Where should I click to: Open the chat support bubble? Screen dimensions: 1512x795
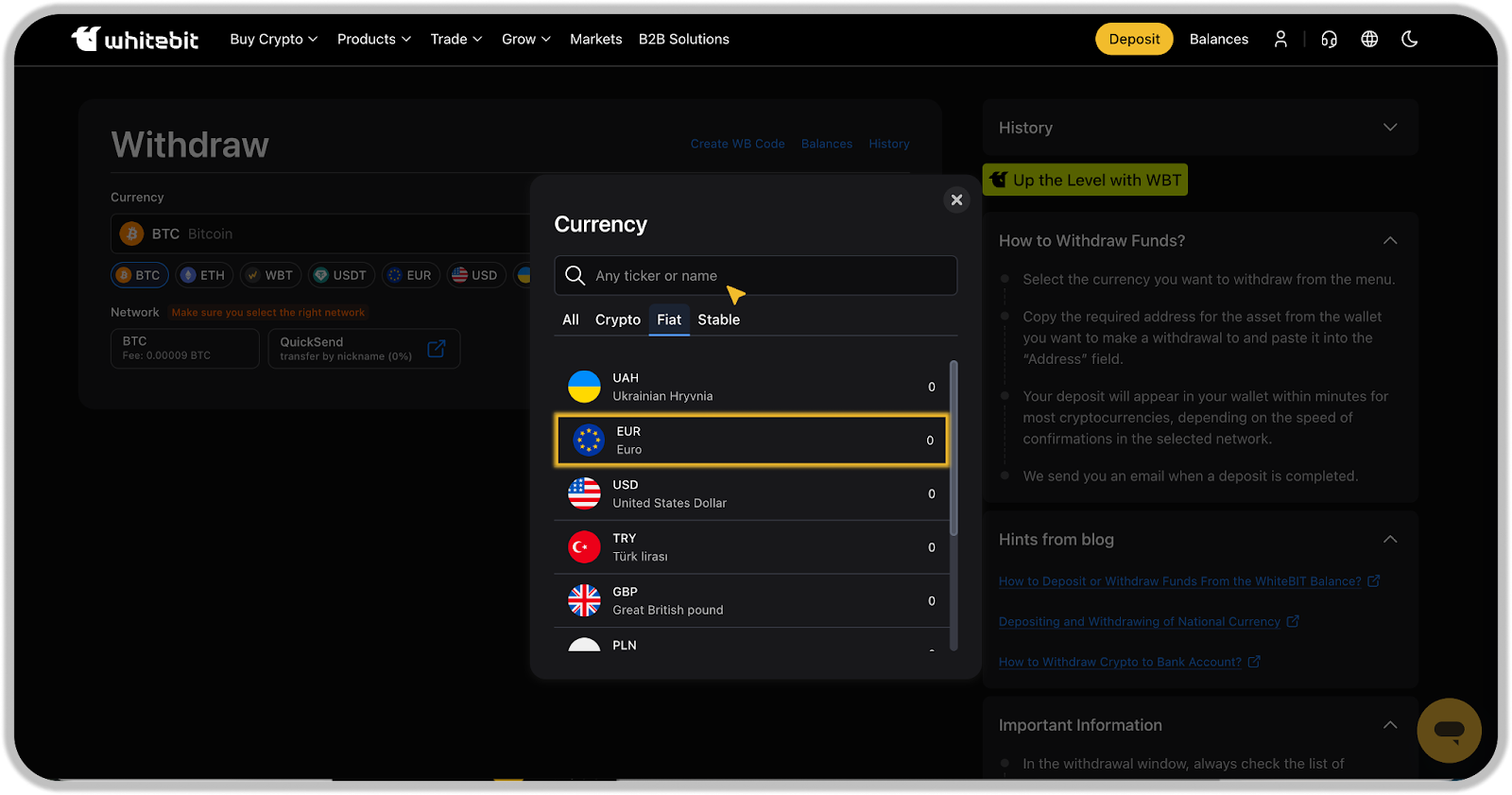(x=1448, y=731)
